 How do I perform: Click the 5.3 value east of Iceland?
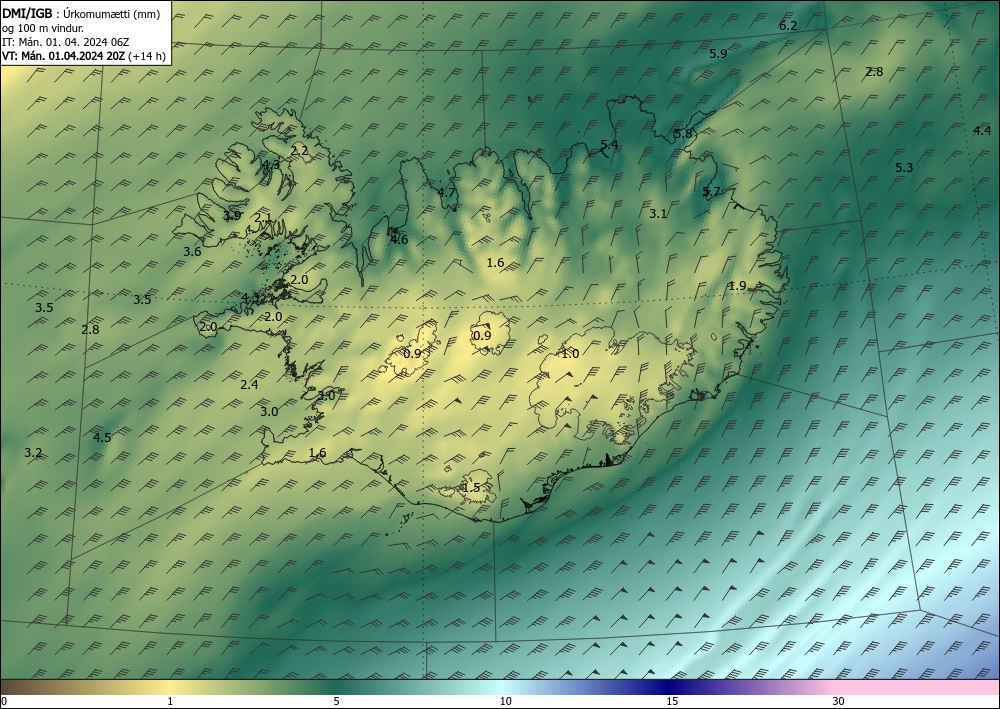904,168
